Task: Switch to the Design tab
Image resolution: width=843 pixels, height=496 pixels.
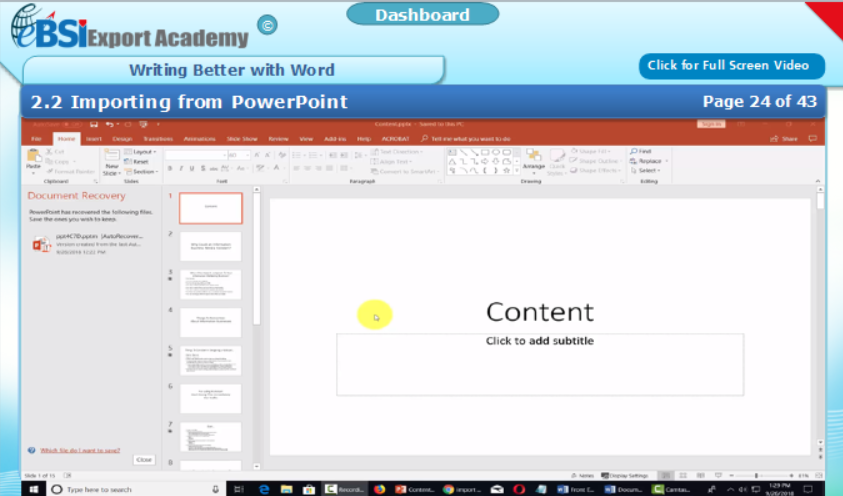Action: (122, 139)
